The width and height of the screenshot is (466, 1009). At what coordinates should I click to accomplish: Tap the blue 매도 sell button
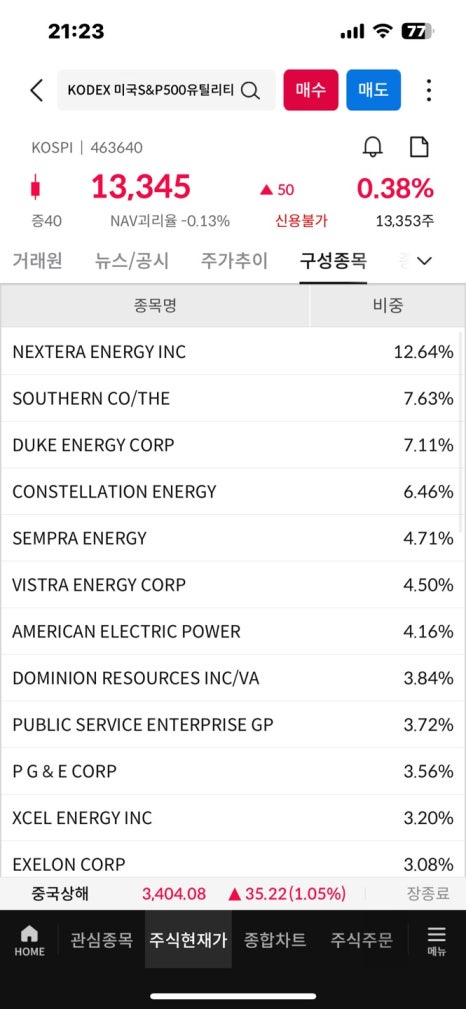pyautogui.click(x=373, y=90)
